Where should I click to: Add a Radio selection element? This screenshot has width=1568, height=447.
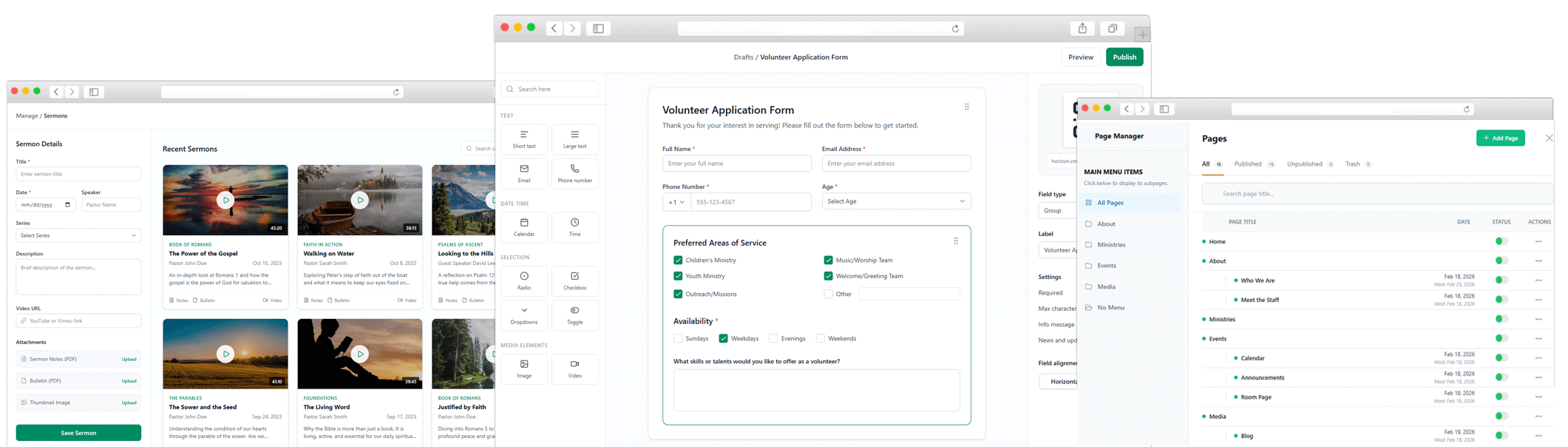coord(524,280)
